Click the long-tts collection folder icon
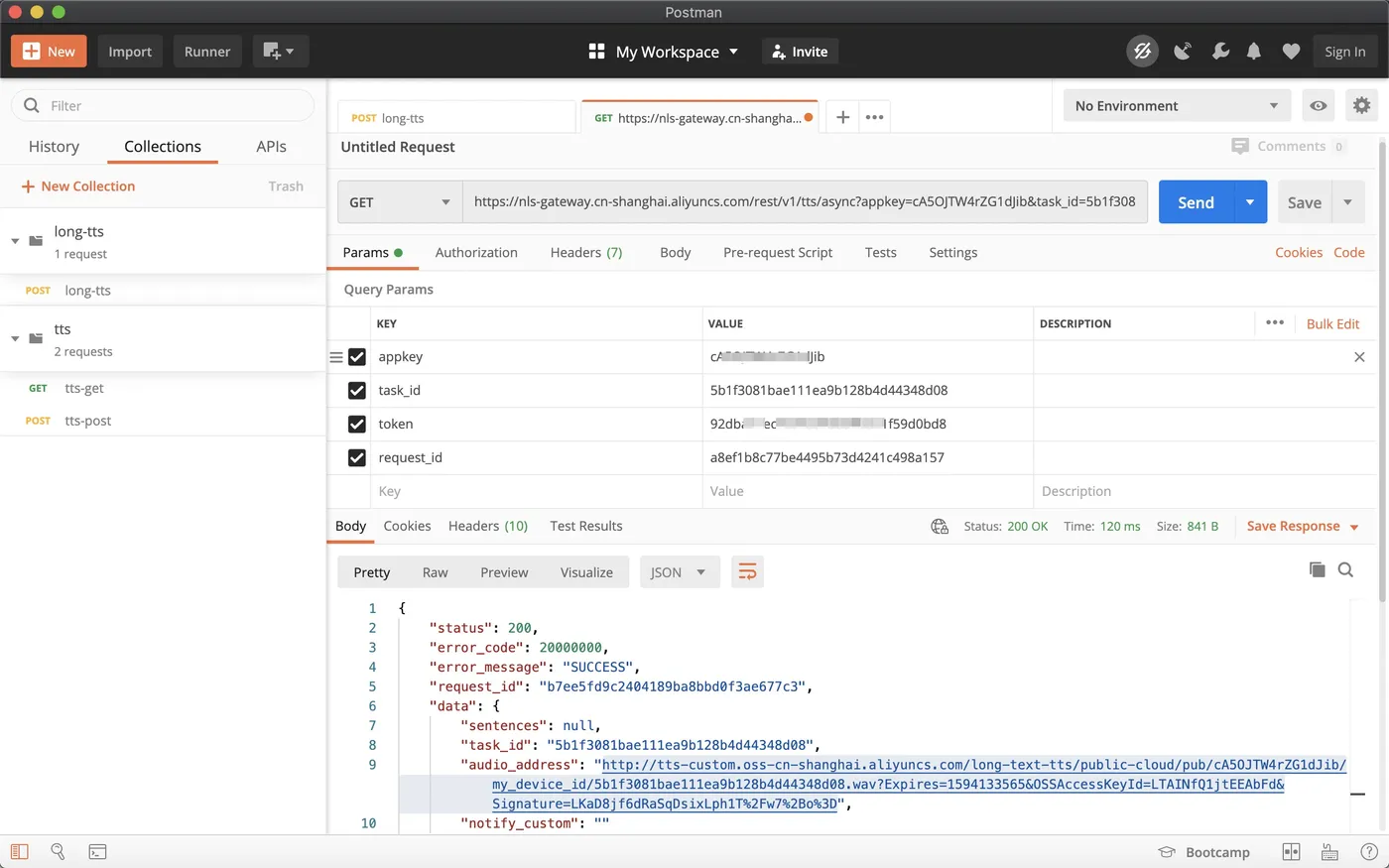The image size is (1389, 868). click(36, 241)
